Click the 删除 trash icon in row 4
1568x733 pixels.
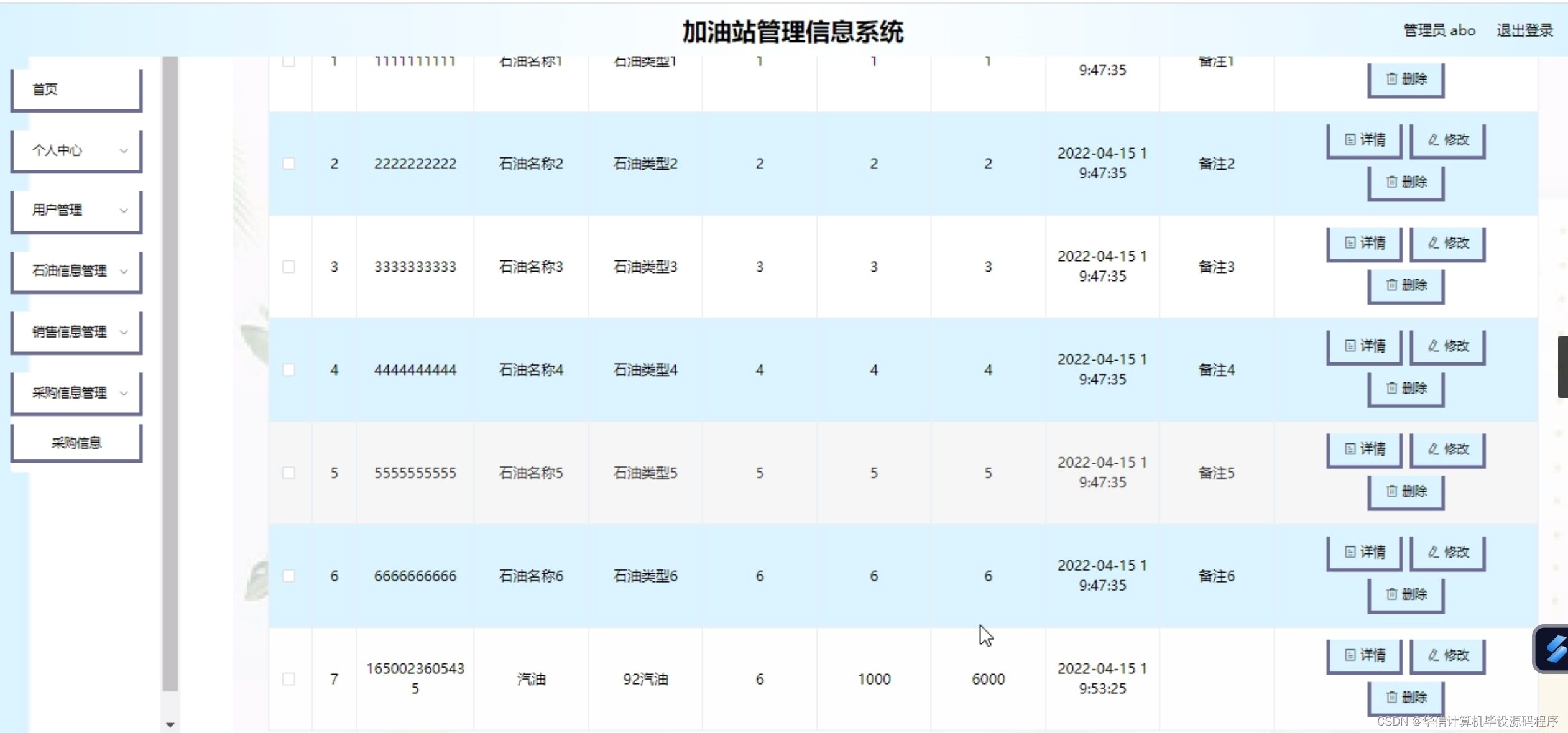tap(1391, 389)
